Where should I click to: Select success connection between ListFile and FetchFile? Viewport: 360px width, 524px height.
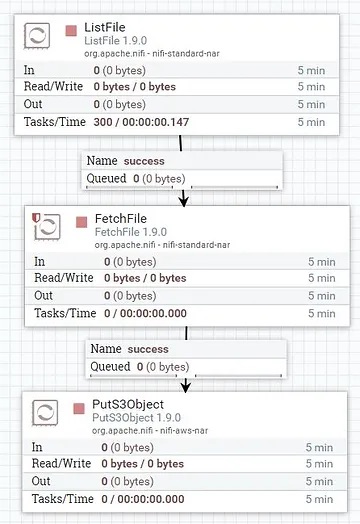click(182, 170)
